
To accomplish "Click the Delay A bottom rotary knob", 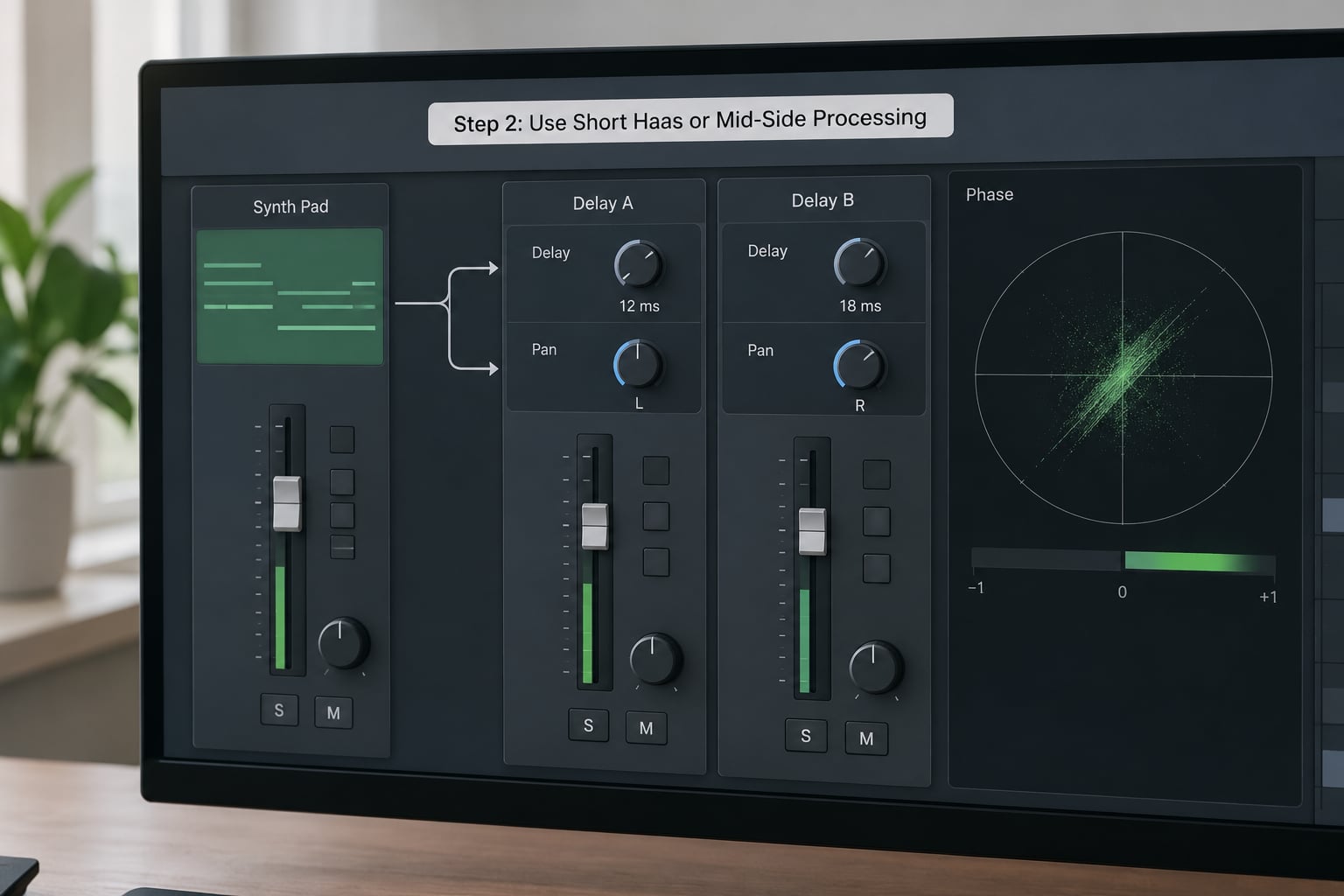I will coord(655,659).
